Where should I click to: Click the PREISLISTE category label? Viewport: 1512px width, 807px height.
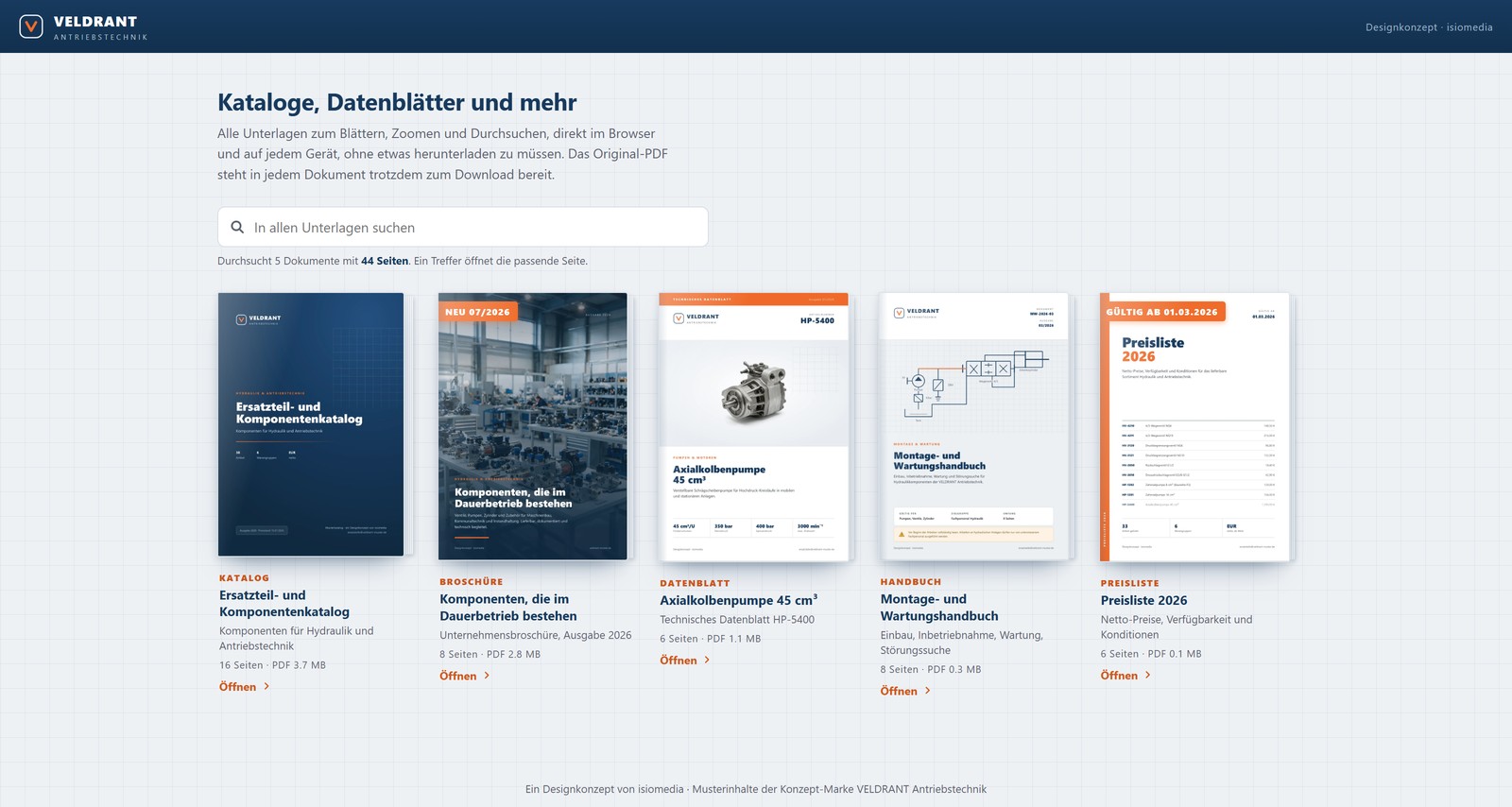pos(1129,584)
